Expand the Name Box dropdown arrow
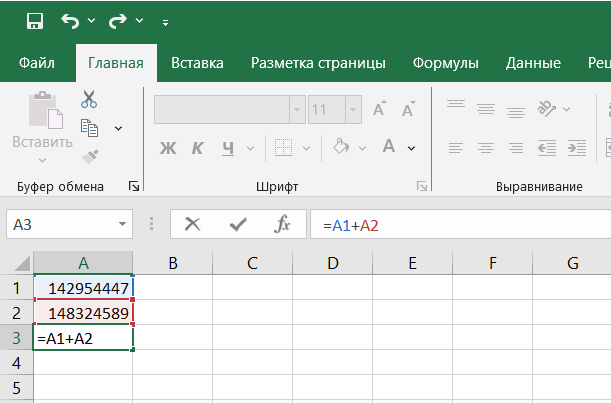This screenshot has height=403, width=611. tap(123, 225)
